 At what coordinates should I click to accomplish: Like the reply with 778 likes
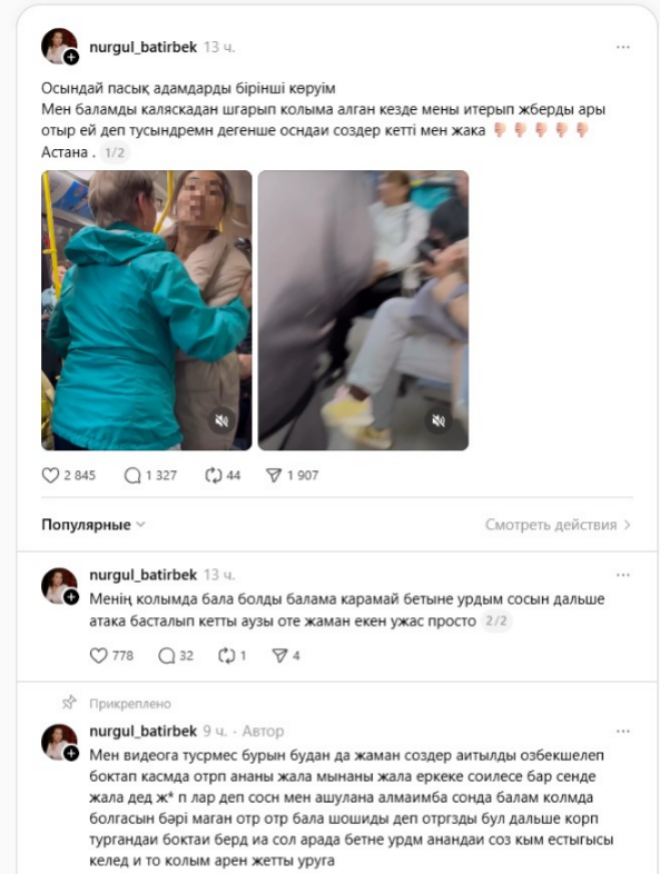pyautogui.click(x=99, y=656)
